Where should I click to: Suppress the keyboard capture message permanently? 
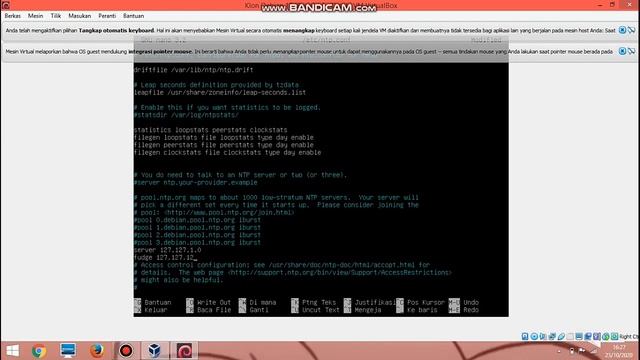point(631,30)
